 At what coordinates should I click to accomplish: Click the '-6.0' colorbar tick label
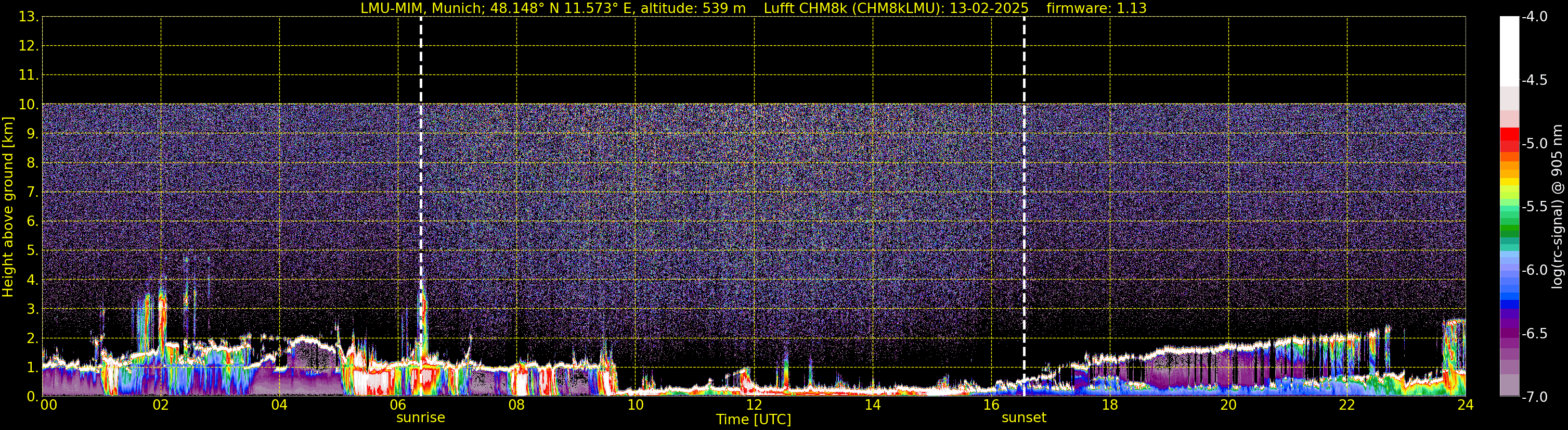point(1534,270)
